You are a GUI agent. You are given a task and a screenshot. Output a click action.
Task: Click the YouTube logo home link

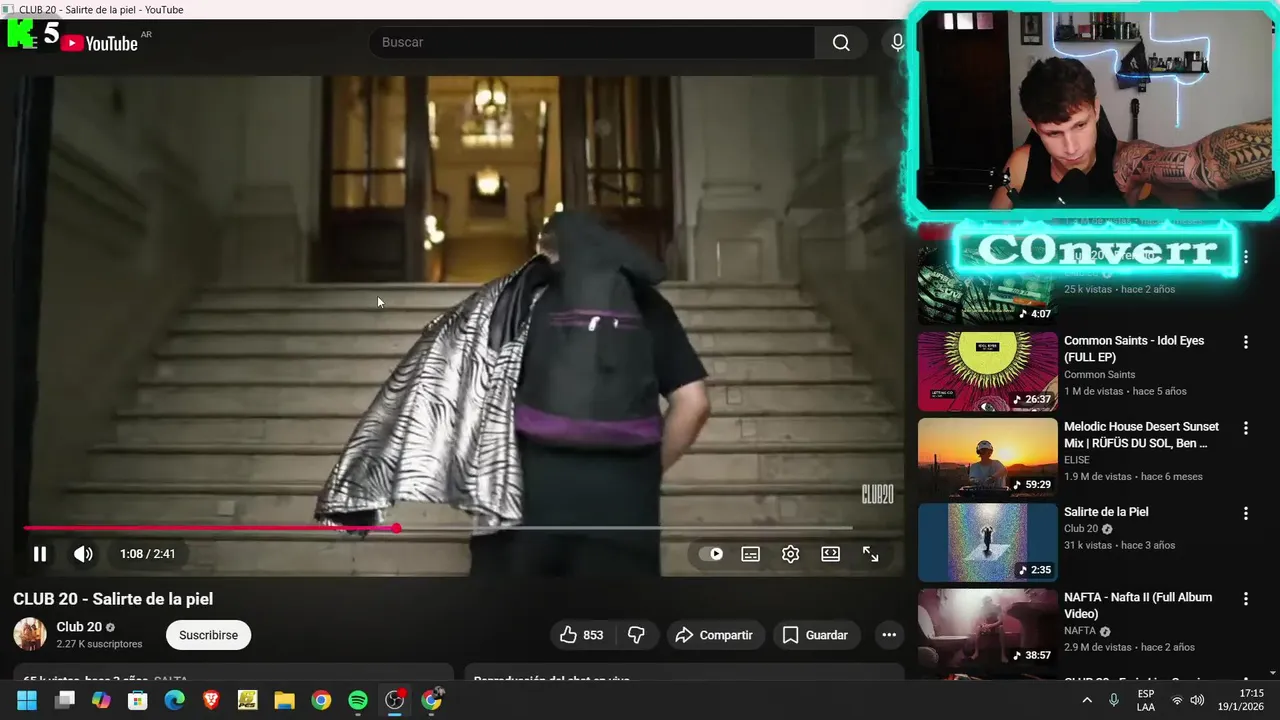click(98, 43)
